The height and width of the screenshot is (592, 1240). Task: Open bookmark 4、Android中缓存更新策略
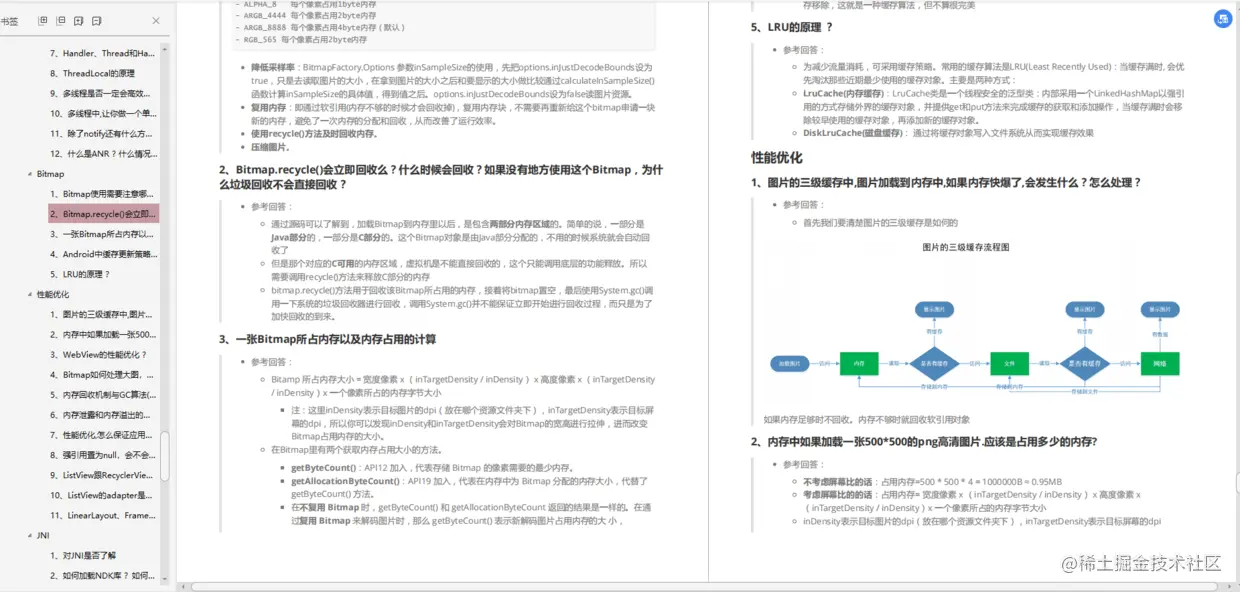(x=103, y=254)
